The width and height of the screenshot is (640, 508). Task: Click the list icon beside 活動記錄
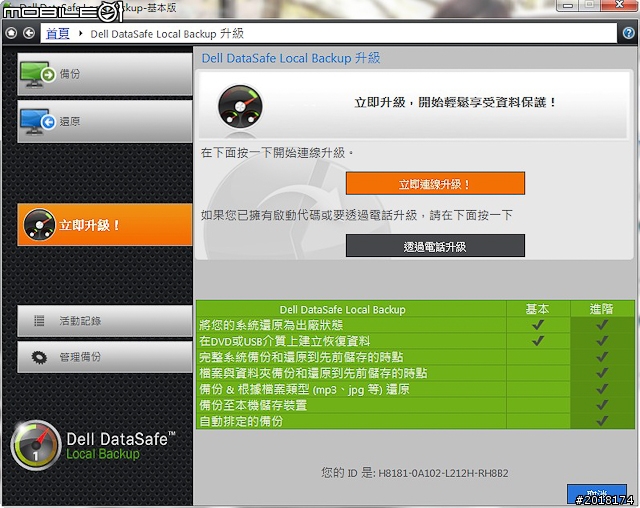39,321
